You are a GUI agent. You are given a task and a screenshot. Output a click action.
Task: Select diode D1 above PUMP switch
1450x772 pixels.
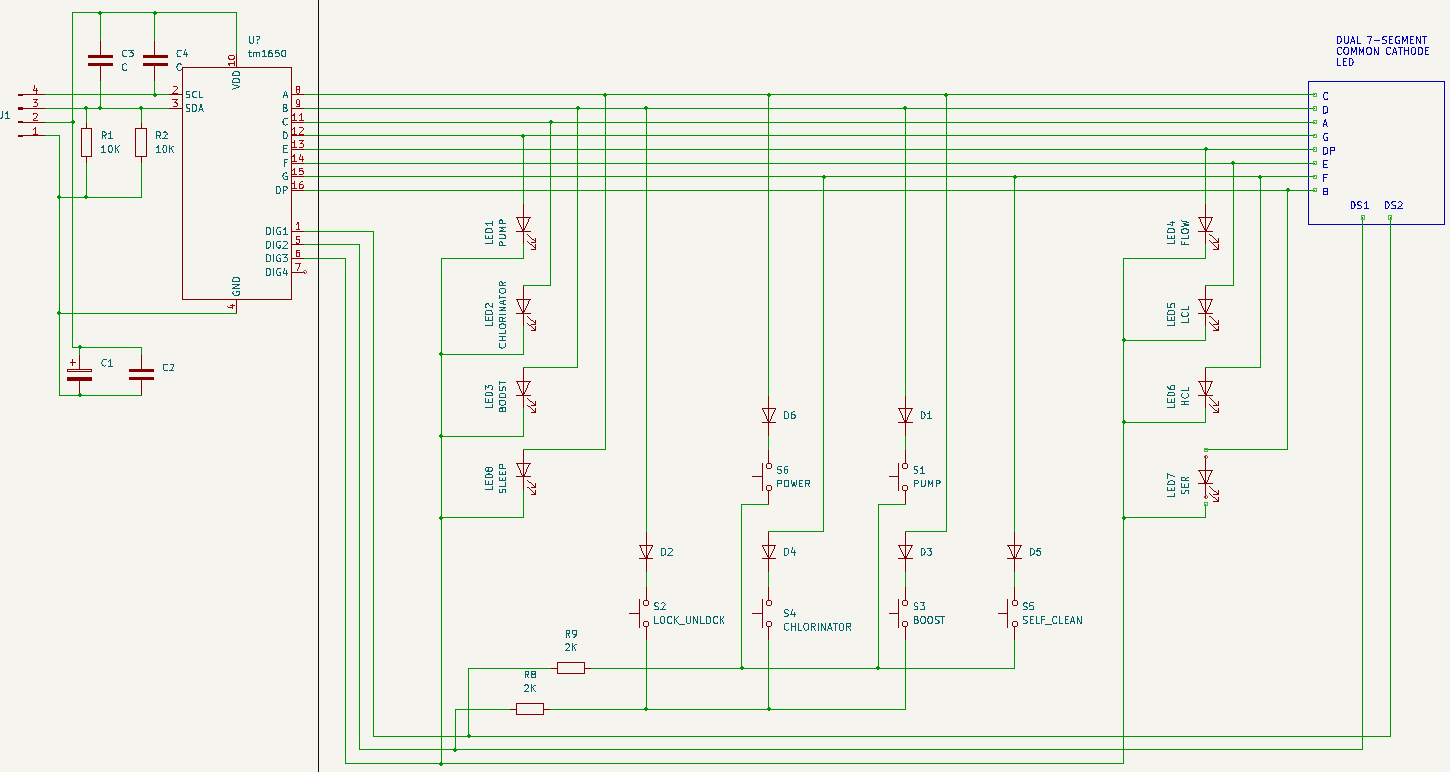tap(906, 415)
